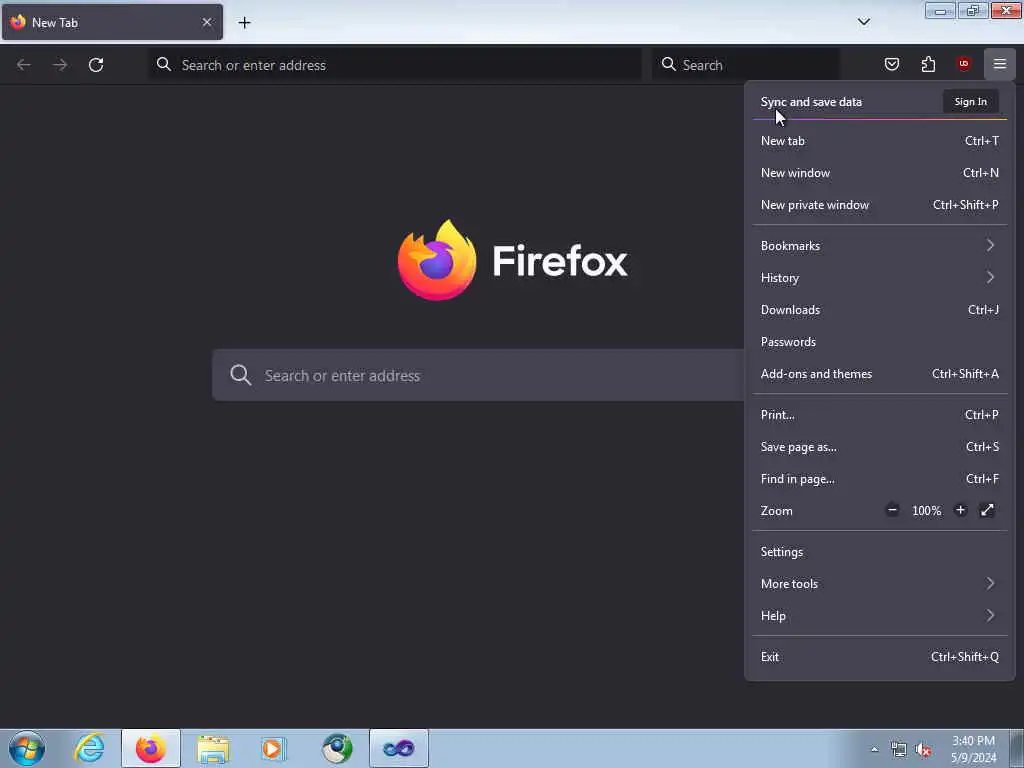Choose New tab menu entry
The height and width of the screenshot is (768, 1024).
click(x=879, y=141)
